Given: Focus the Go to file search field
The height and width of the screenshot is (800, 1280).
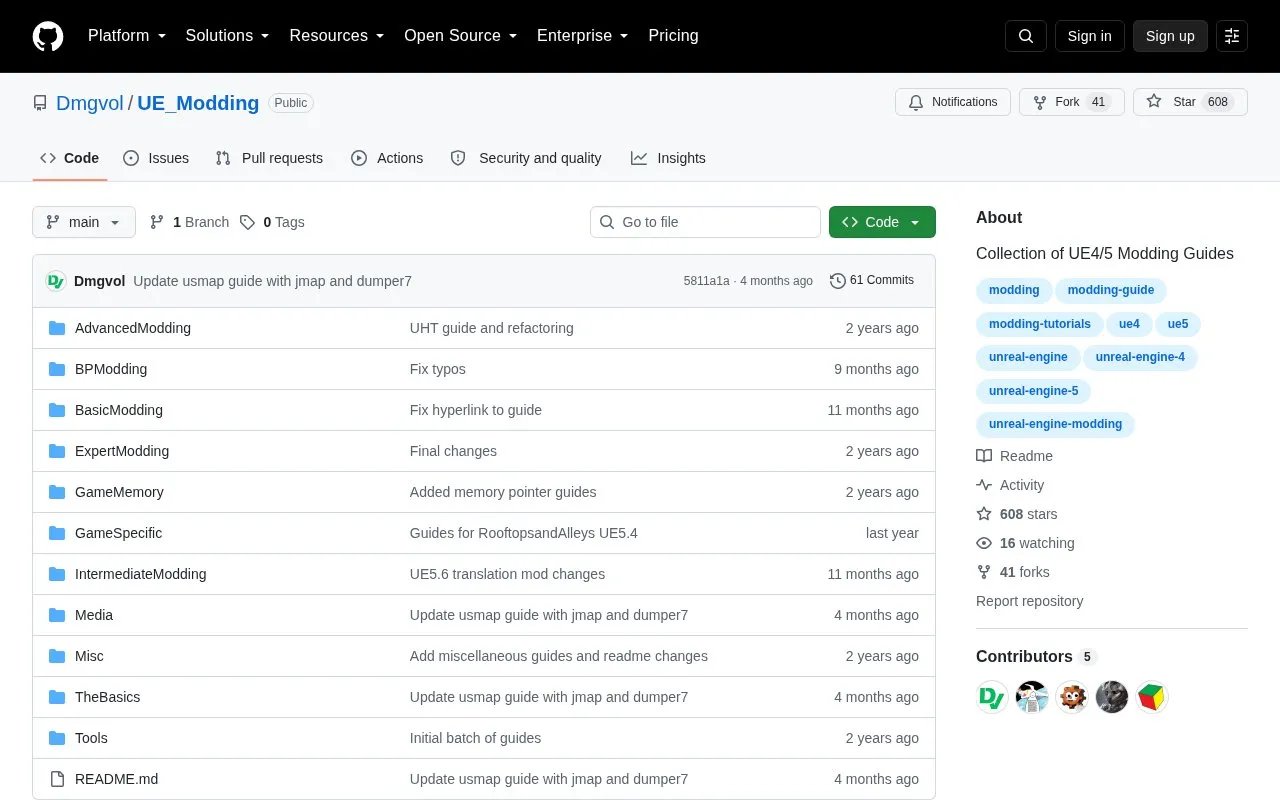Looking at the screenshot, I should point(705,222).
